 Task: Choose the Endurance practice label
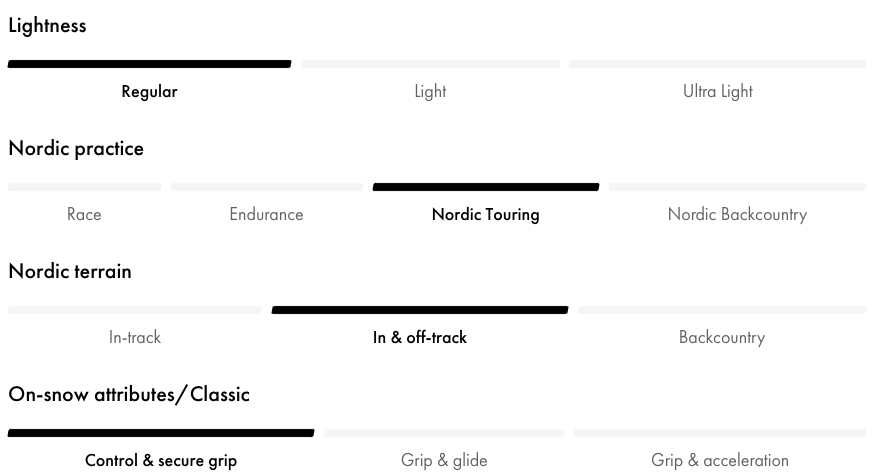[x=267, y=214]
